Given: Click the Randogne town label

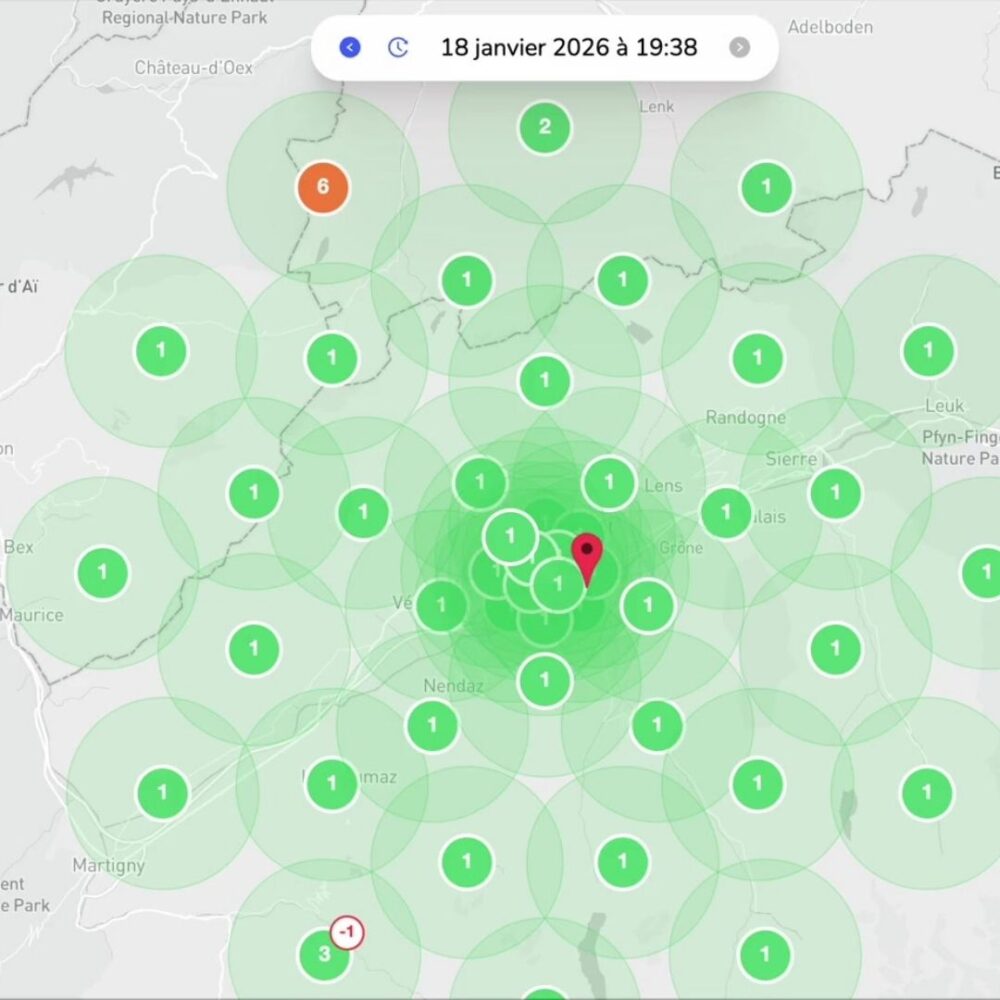Looking at the screenshot, I should click(x=745, y=417).
